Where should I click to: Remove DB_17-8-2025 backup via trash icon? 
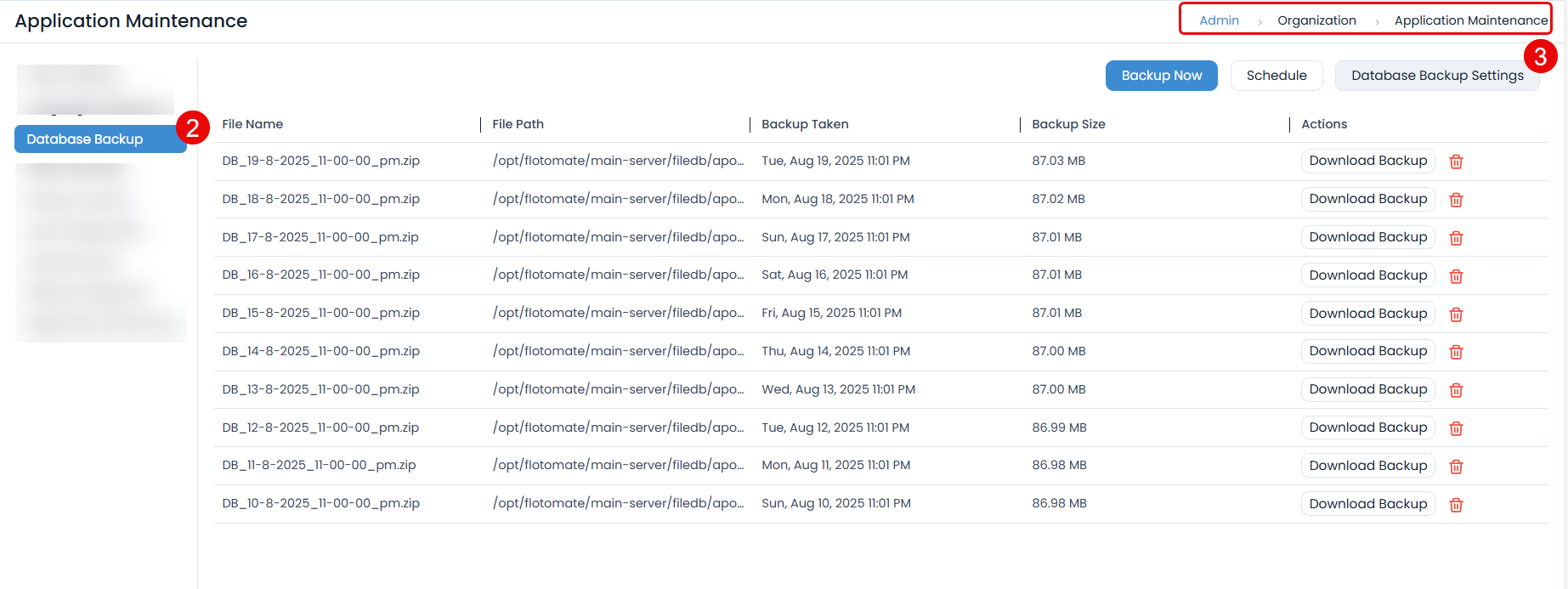tap(1456, 238)
